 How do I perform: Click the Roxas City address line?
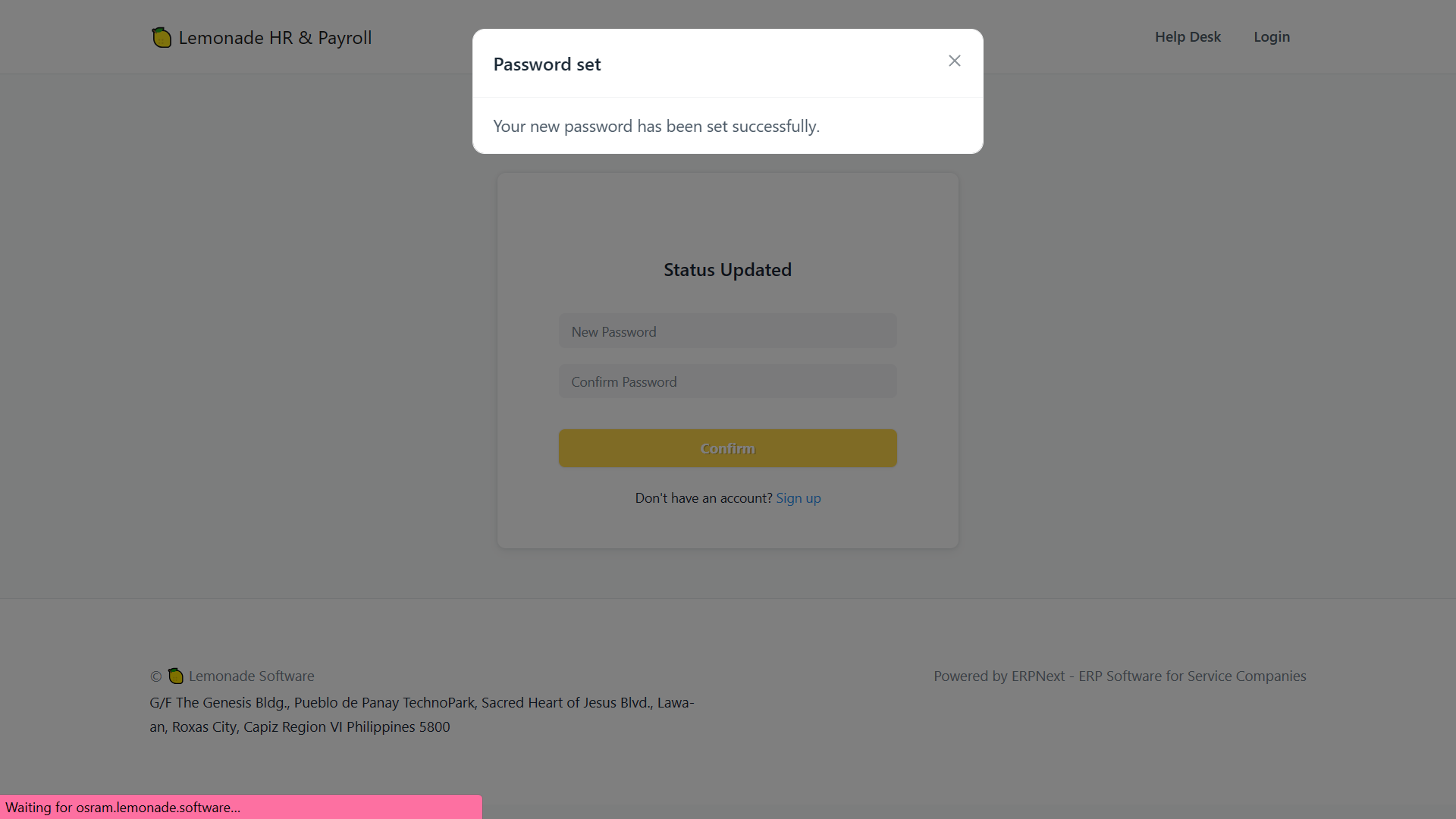(x=300, y=727)
